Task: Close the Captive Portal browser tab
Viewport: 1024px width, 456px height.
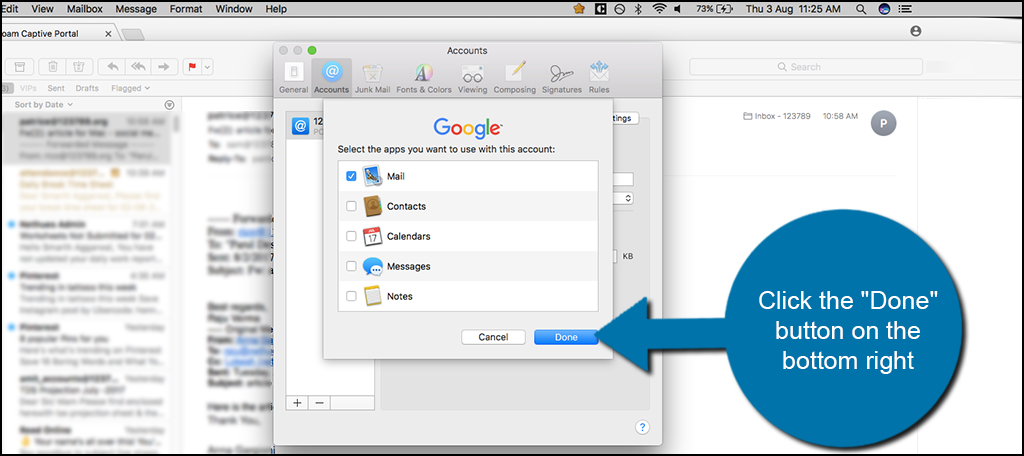Action: point(108,33)
